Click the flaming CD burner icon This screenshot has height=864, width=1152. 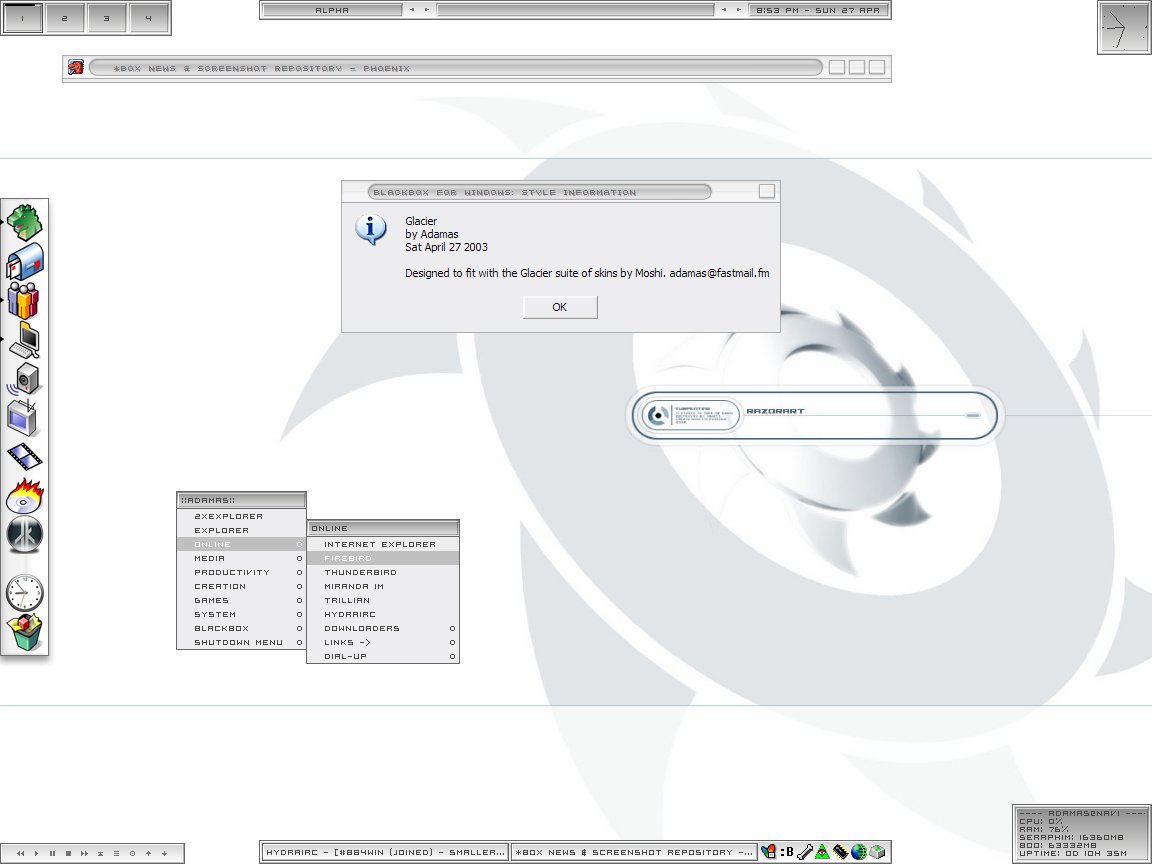[25, 496]
